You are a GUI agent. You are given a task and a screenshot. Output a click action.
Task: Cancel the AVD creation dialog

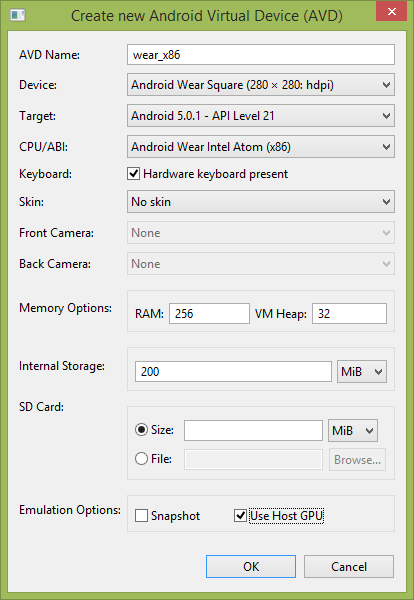pyautogui.click(x=349, y=567)
